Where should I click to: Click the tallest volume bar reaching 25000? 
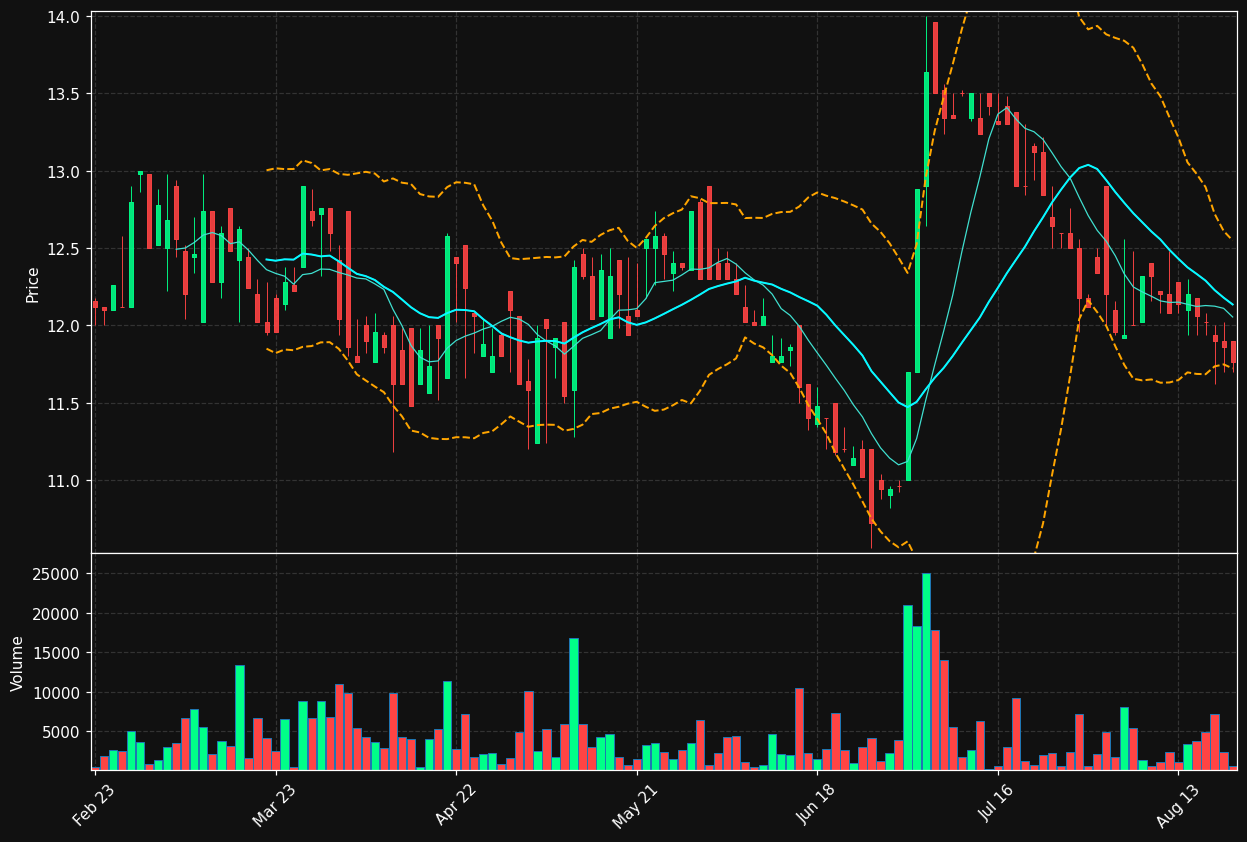point(926,671)
